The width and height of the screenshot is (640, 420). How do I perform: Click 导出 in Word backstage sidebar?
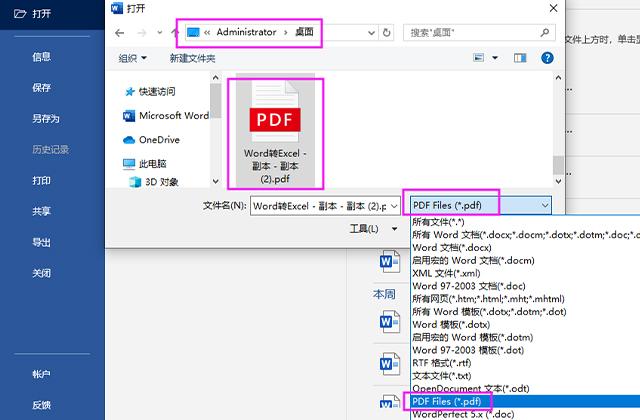coord(42,242)
